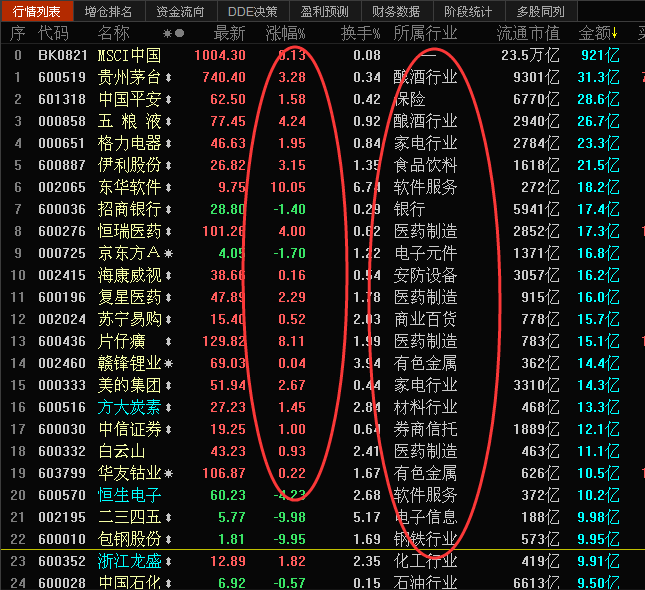Image resolution: width=645 pixels, height=590 pixels.
Task: Sort by the 换手% column header
Action: click(x=360, y=33)
